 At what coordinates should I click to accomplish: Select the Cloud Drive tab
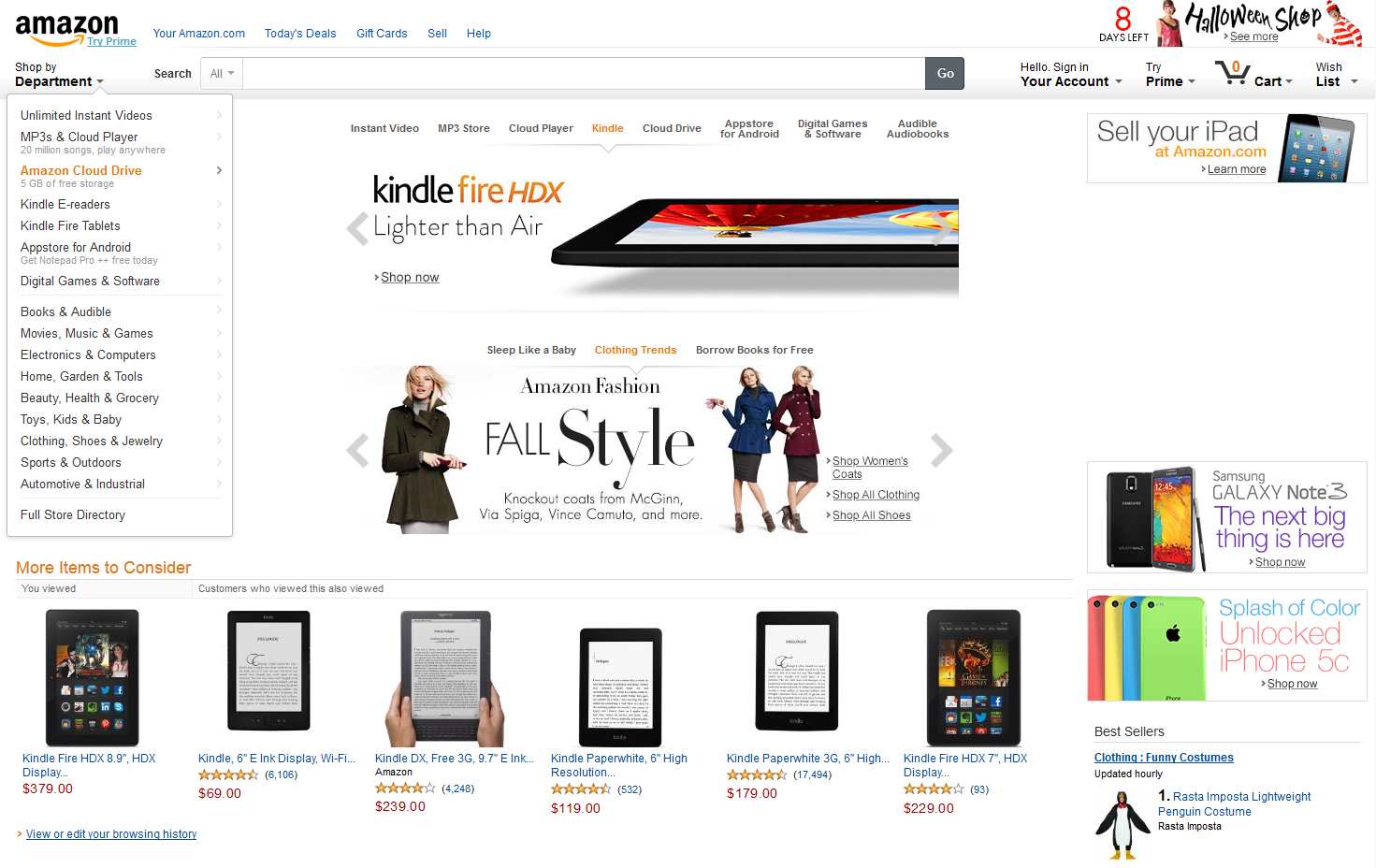point(672,128)
